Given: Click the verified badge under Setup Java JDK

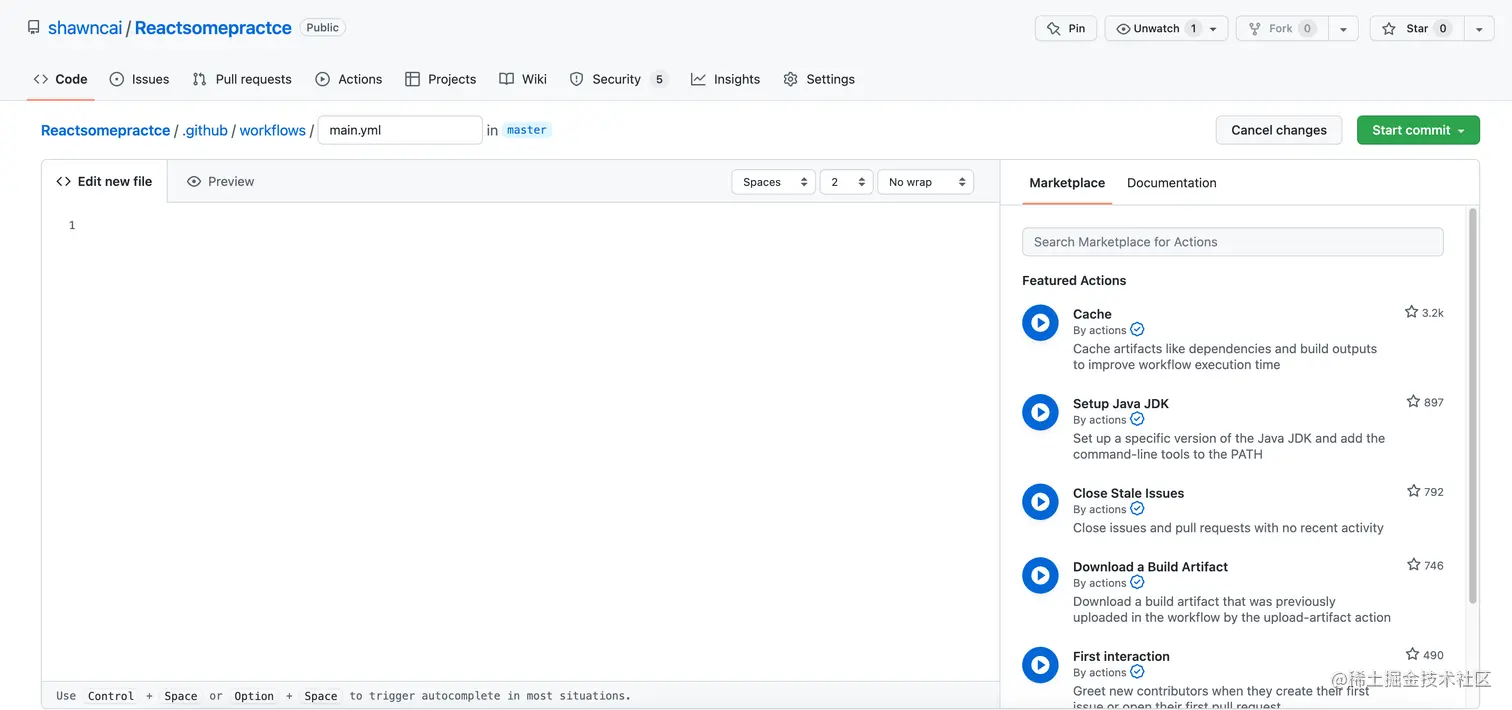Looking at the screenshot, I should 1137,420.
